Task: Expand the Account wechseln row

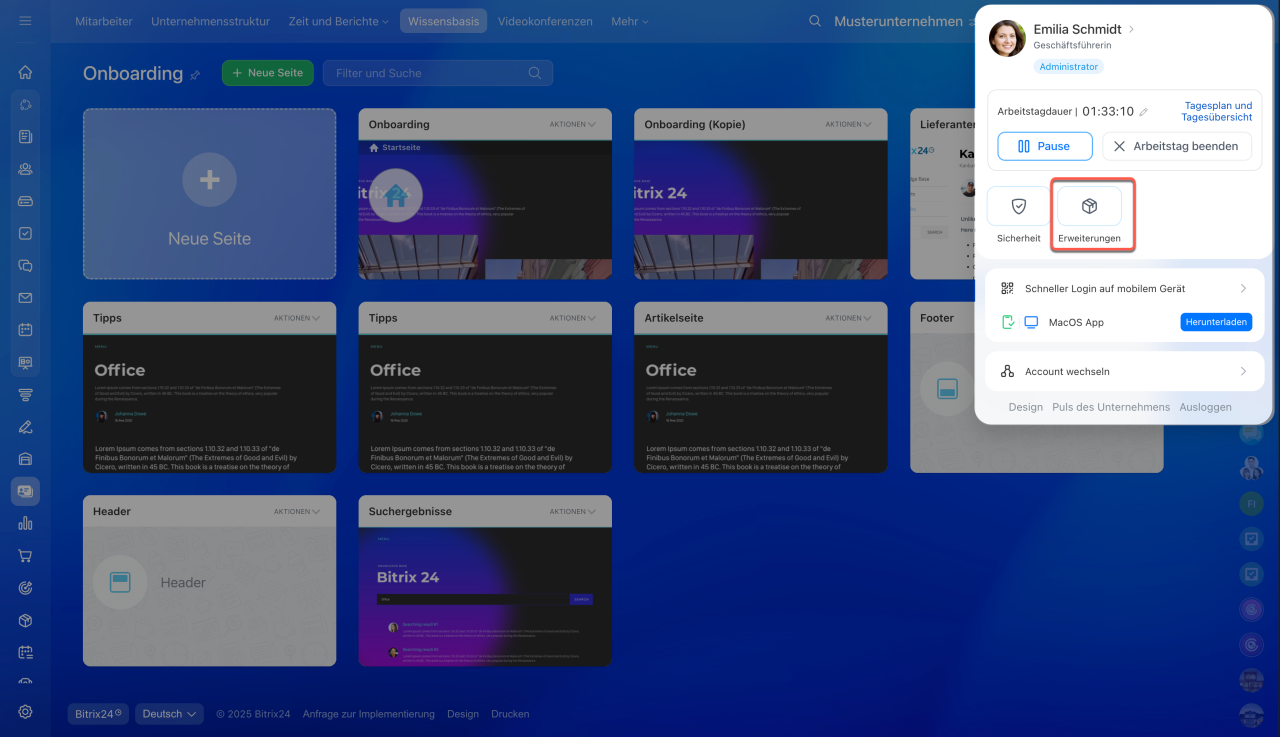Action: coord(1125,371)
